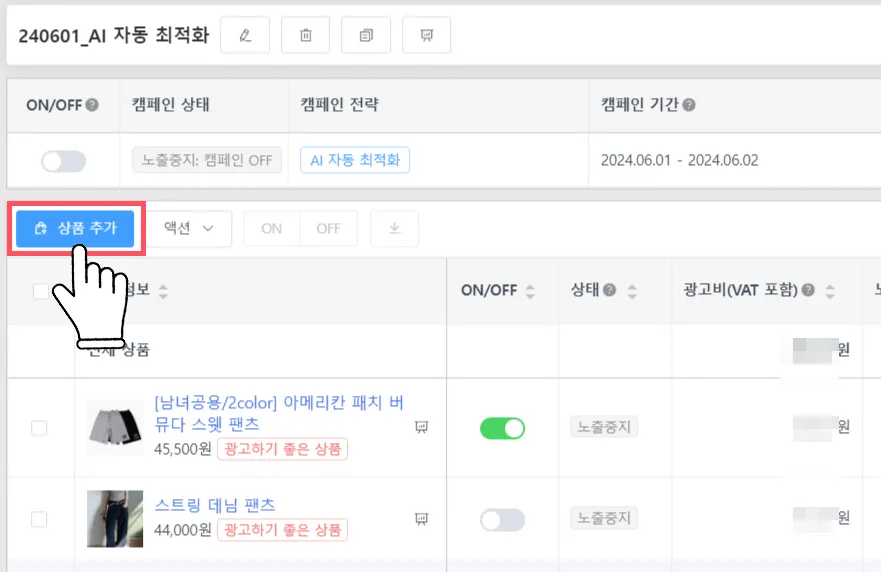Disable the ad toggle for 버뮤다 스웻 팬츠

502,428
